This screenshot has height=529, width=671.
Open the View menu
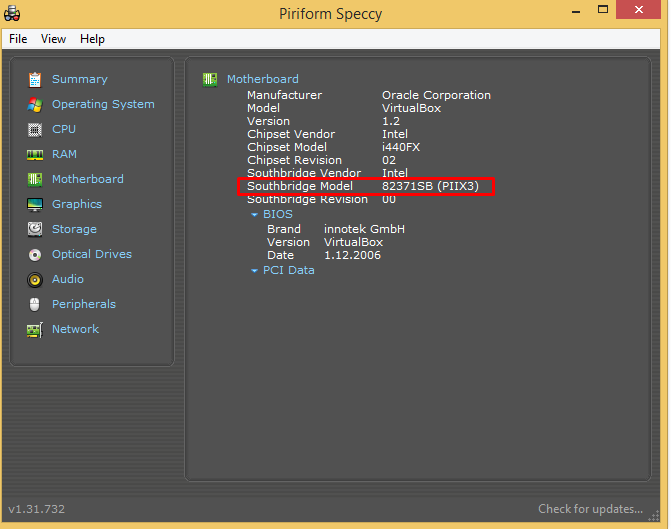53,39
